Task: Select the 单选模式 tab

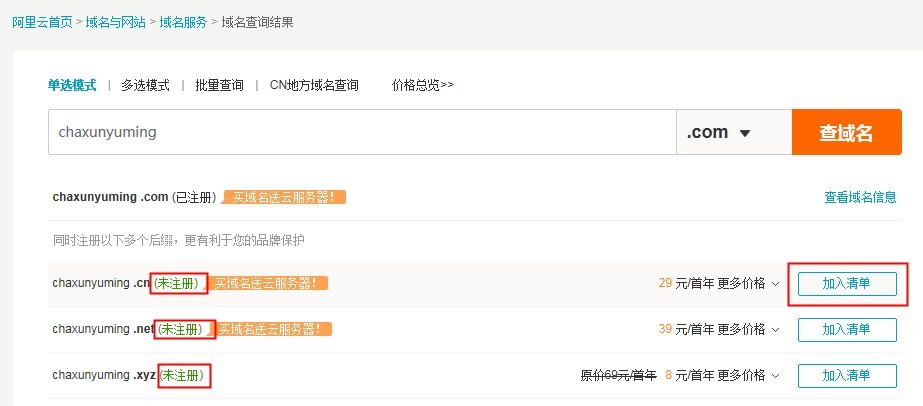Action: tap(72, 86)
